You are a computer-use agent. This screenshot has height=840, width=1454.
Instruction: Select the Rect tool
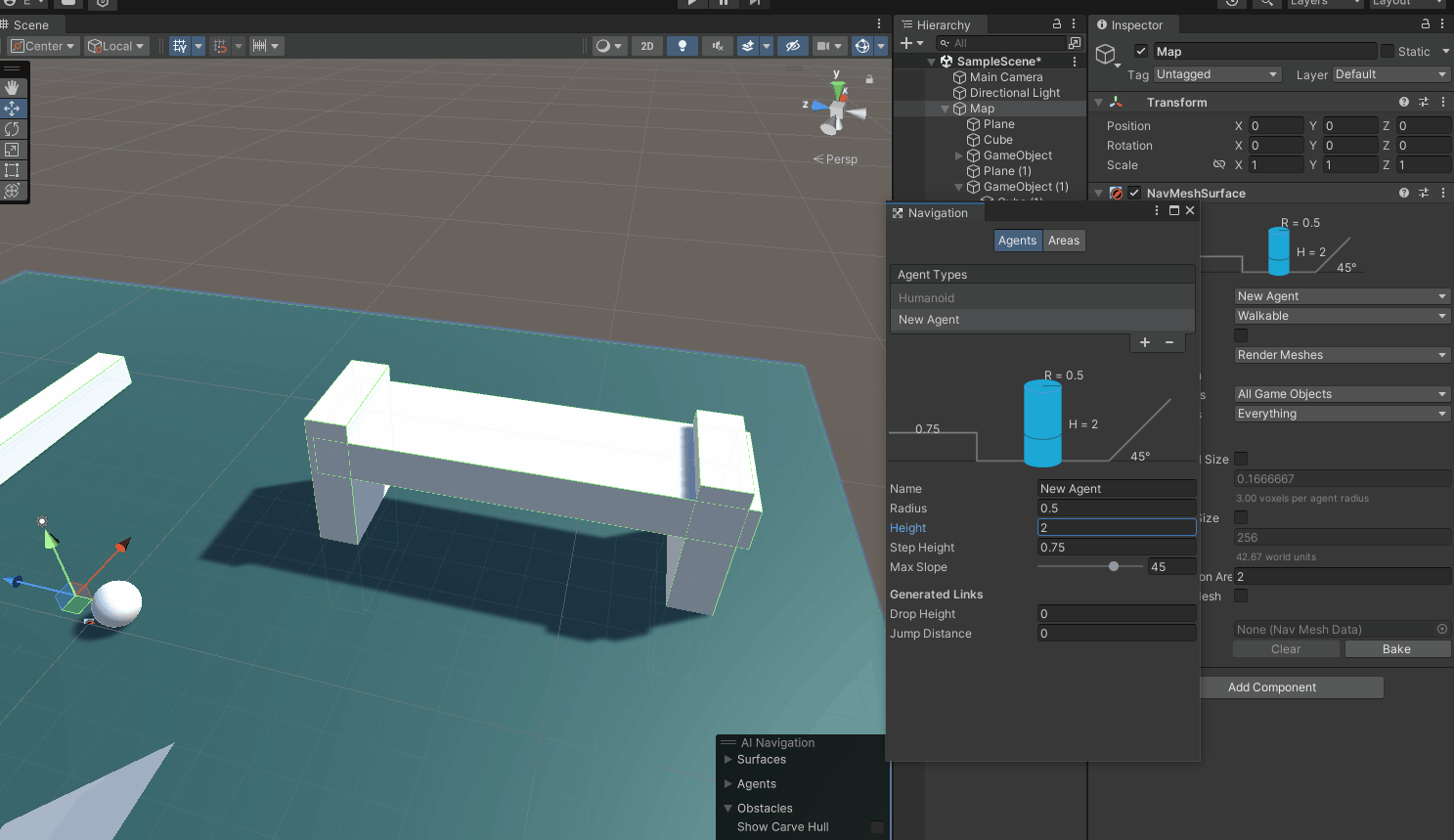click(12, 170)
